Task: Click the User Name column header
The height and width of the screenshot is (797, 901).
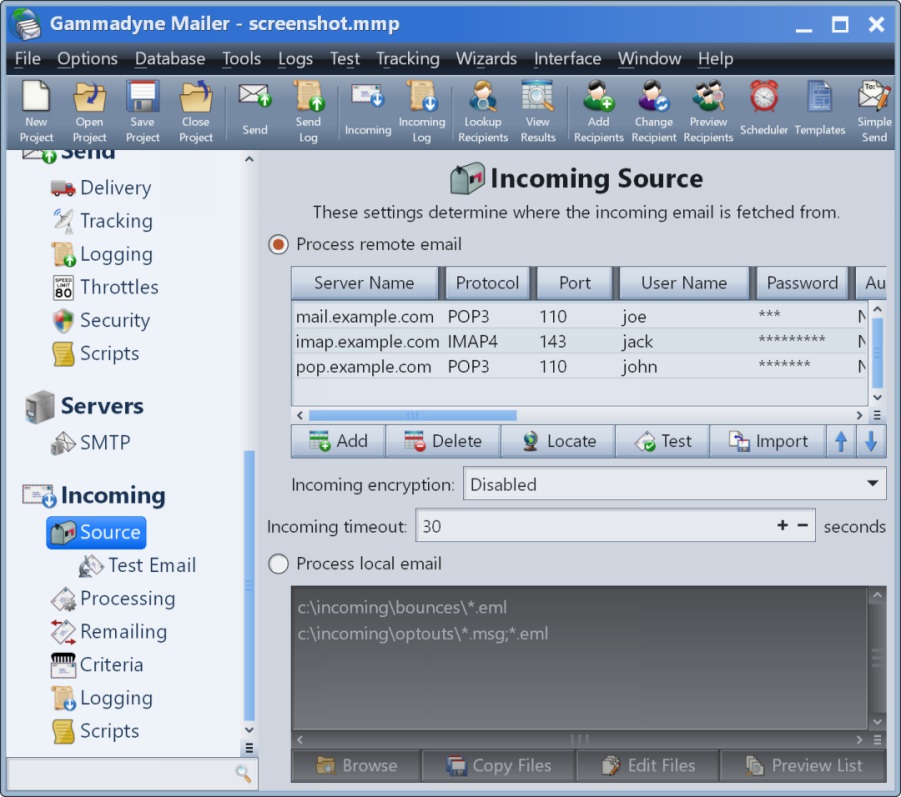Action: point(684,283)
